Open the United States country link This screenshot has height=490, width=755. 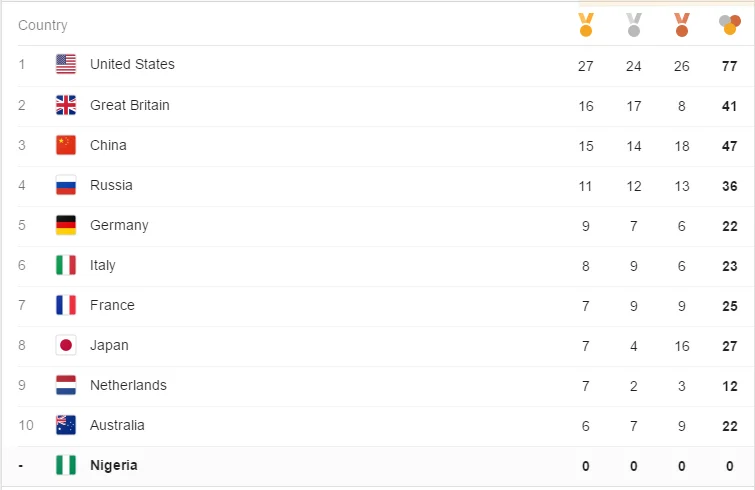[x=132, y=64]
